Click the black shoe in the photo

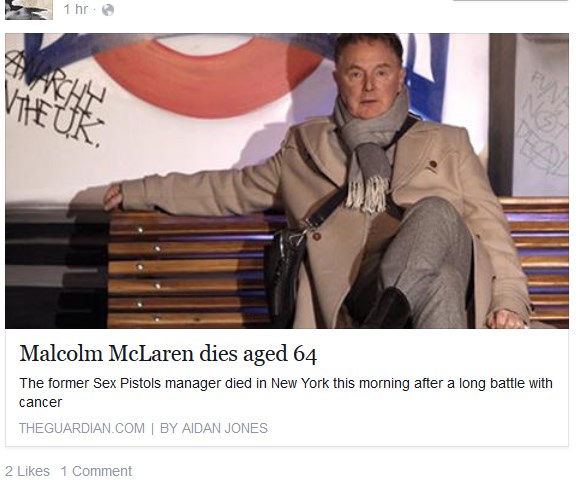coord(388,308)
